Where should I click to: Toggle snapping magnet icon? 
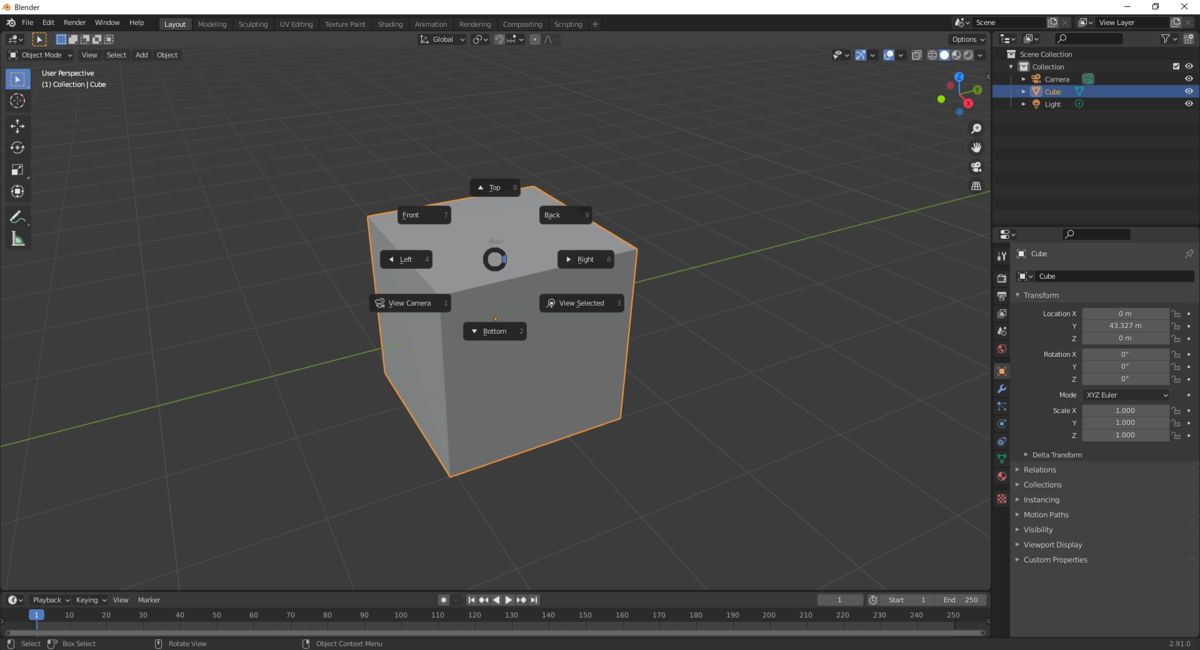(x=499, y=39)
